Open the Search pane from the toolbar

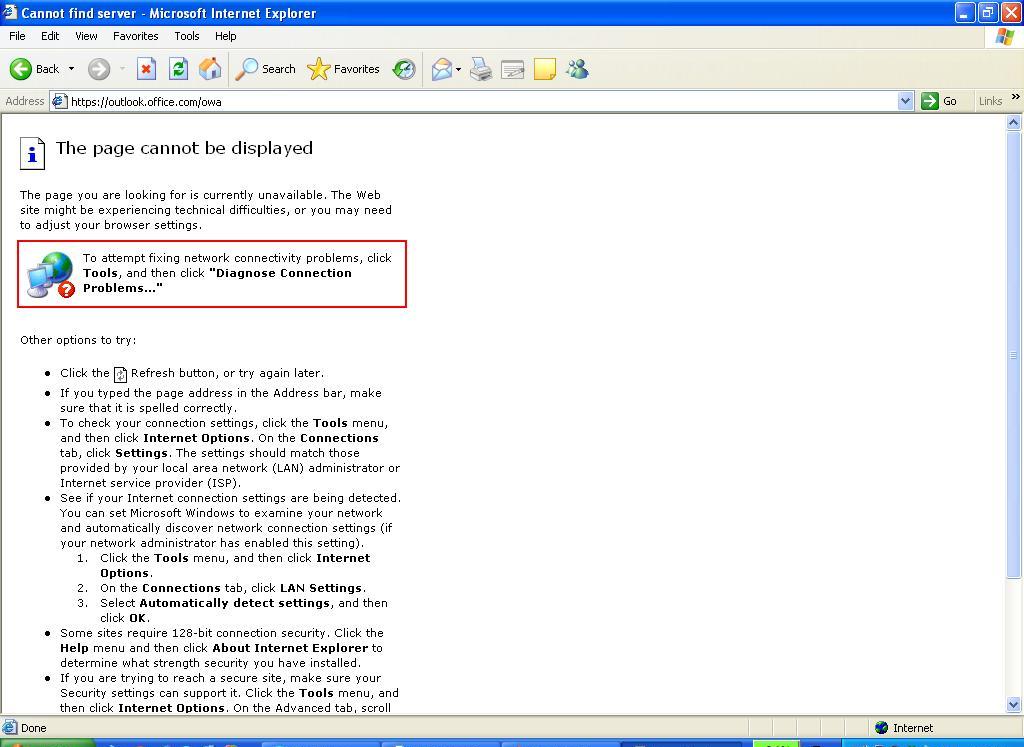265,69
